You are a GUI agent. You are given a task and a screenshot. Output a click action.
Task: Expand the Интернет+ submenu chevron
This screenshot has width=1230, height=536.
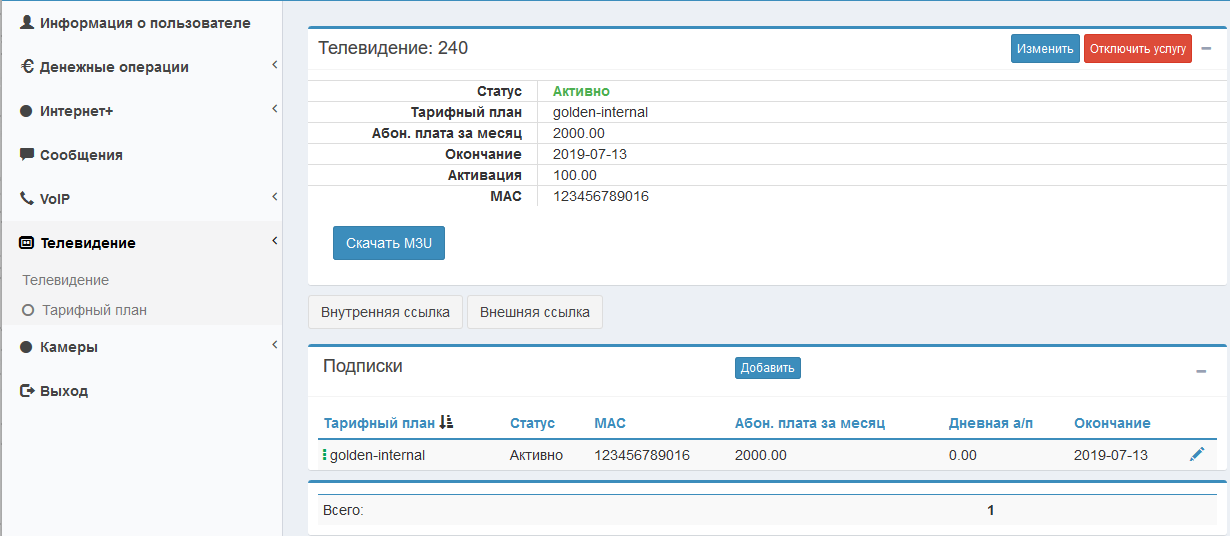(x=274, y=109)
